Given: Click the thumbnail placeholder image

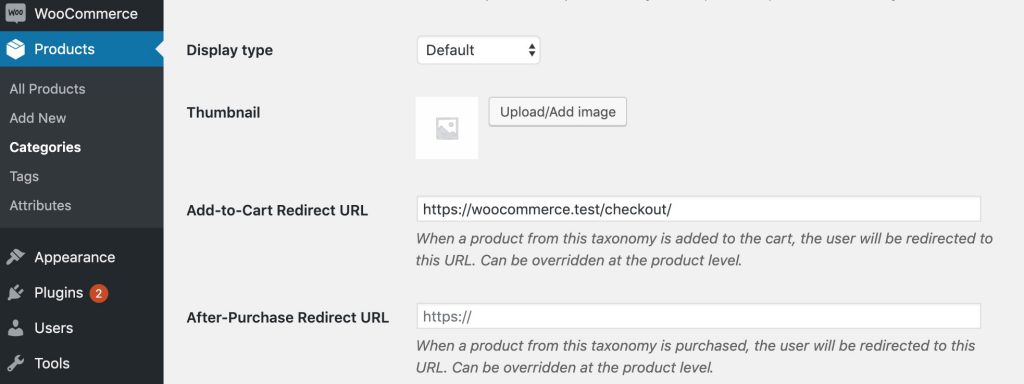Looking at the screenshot, I should [x=447, y=128].
